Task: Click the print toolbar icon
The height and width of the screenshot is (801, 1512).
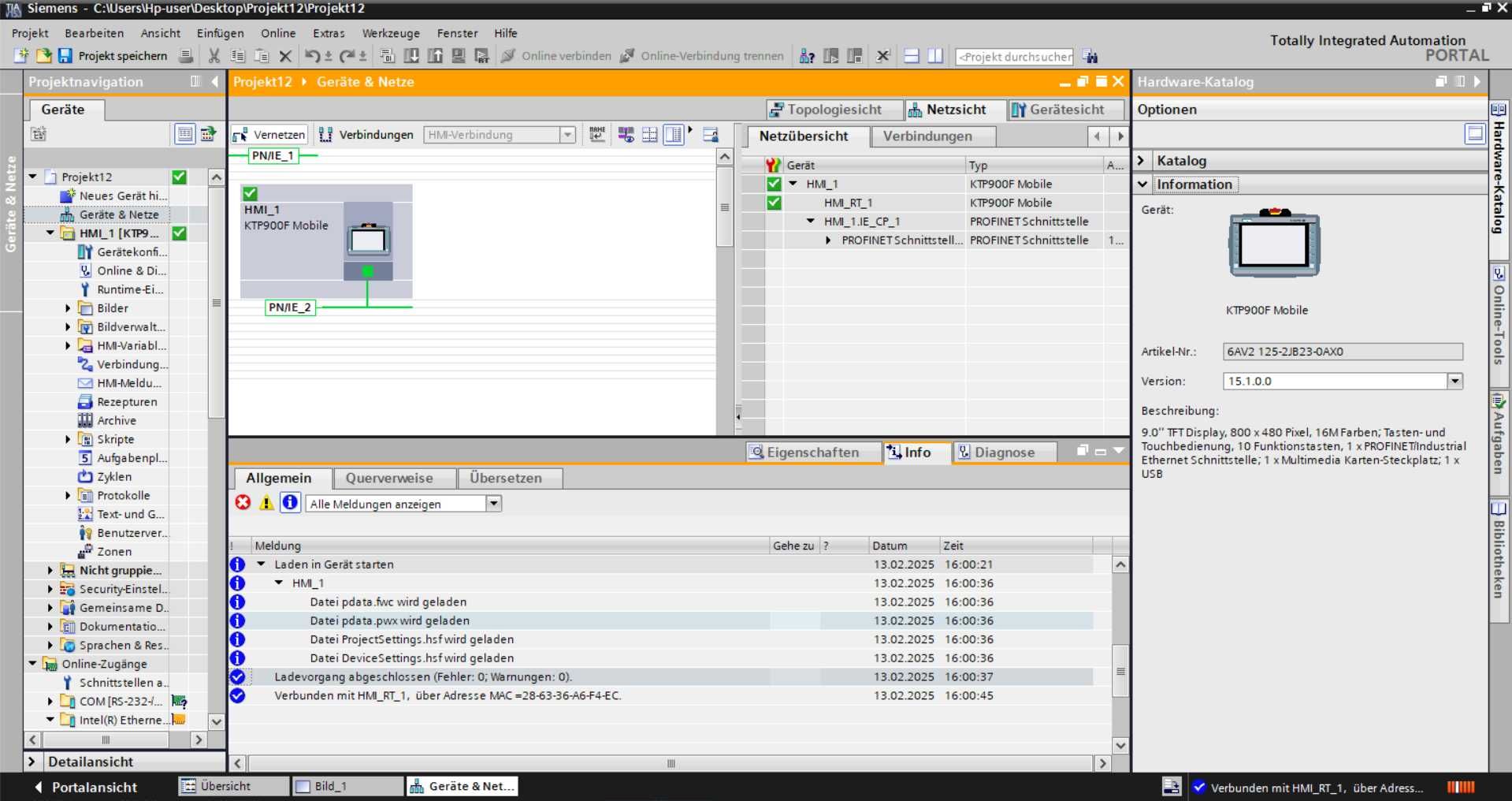Action: coord(186,56)
